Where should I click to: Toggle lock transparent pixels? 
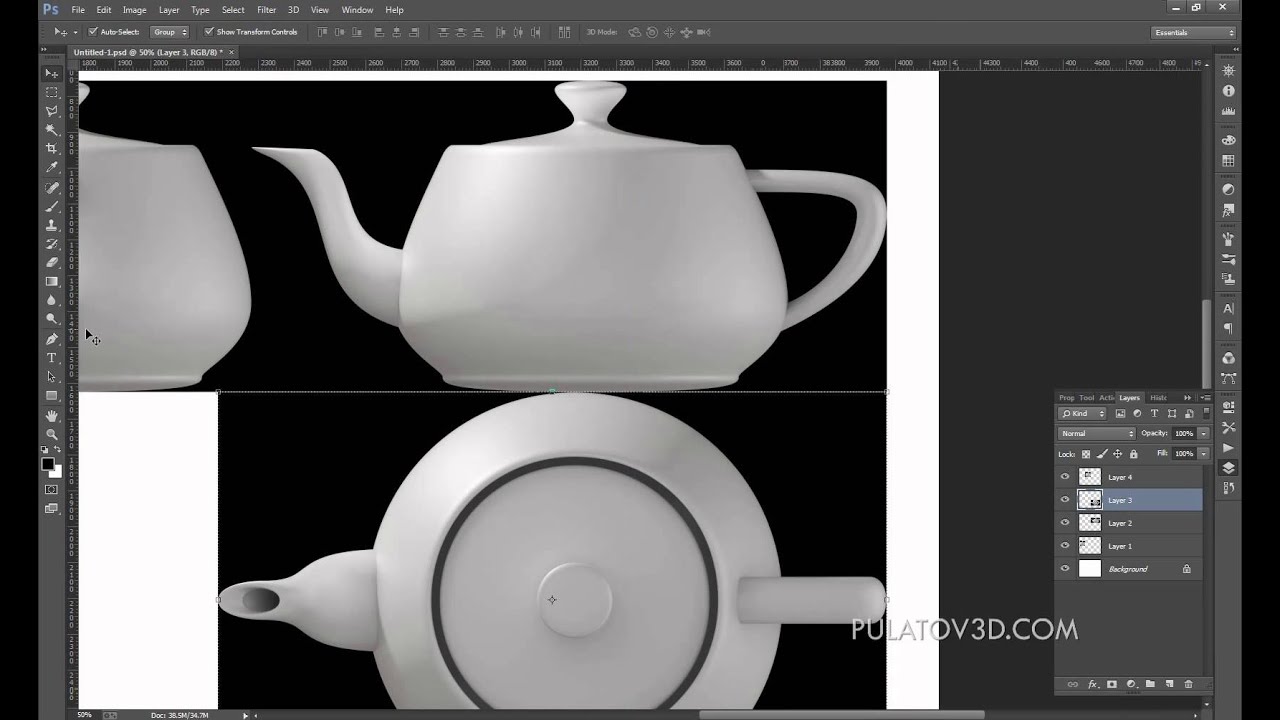[x=1086, y=454]
